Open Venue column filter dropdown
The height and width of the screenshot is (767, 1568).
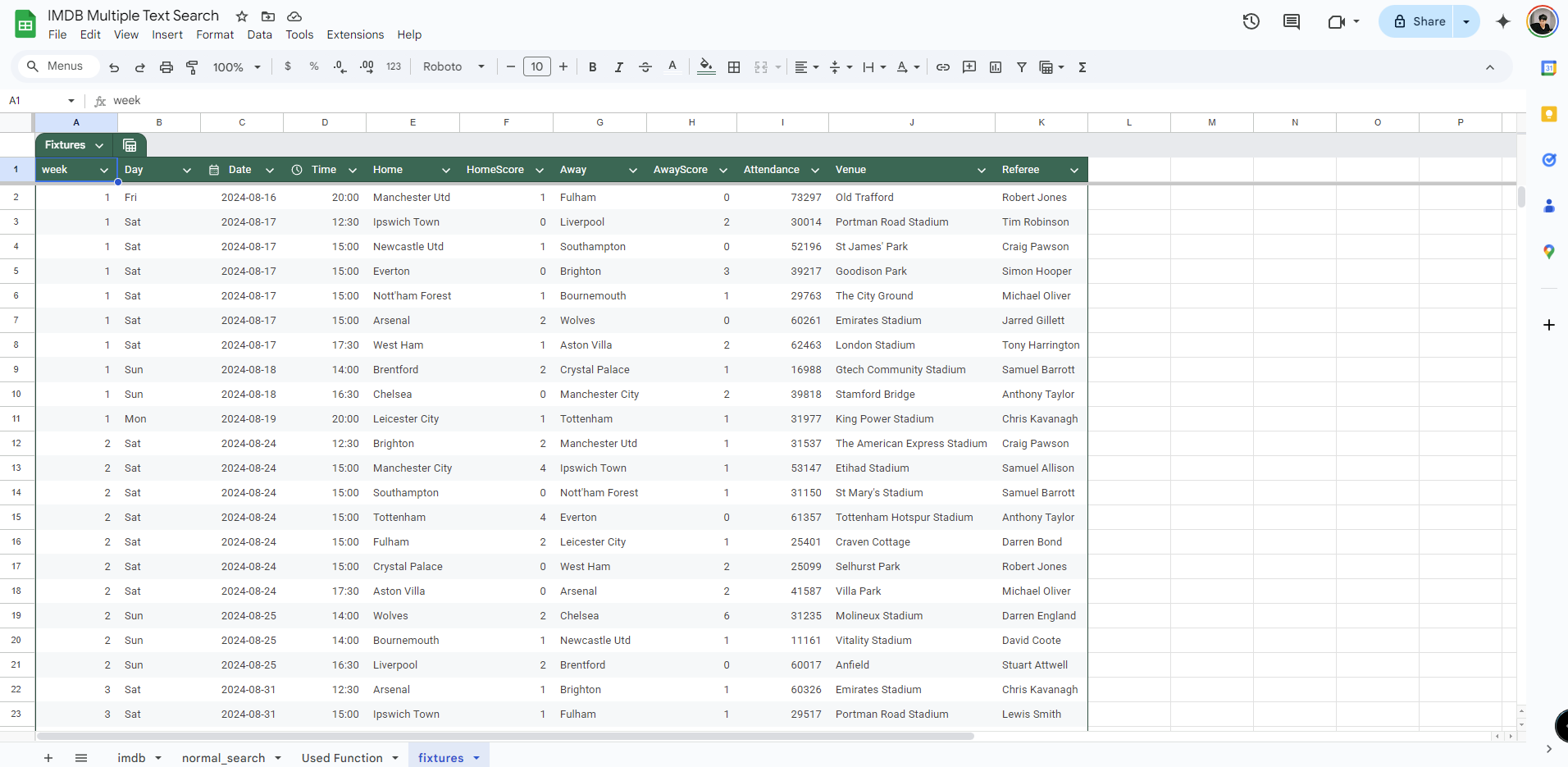click(x=982, y=170)
